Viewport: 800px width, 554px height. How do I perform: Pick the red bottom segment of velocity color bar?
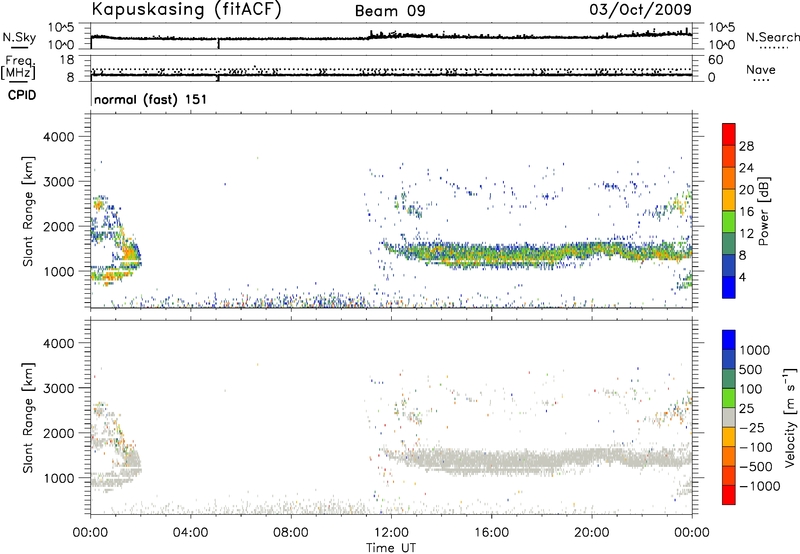coord(729,495)
